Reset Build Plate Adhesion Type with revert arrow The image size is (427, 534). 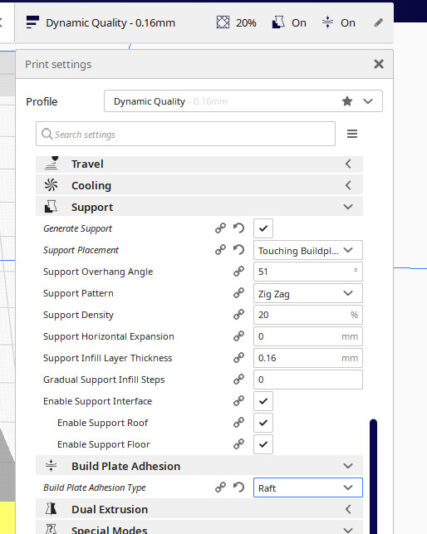(239, 487)
